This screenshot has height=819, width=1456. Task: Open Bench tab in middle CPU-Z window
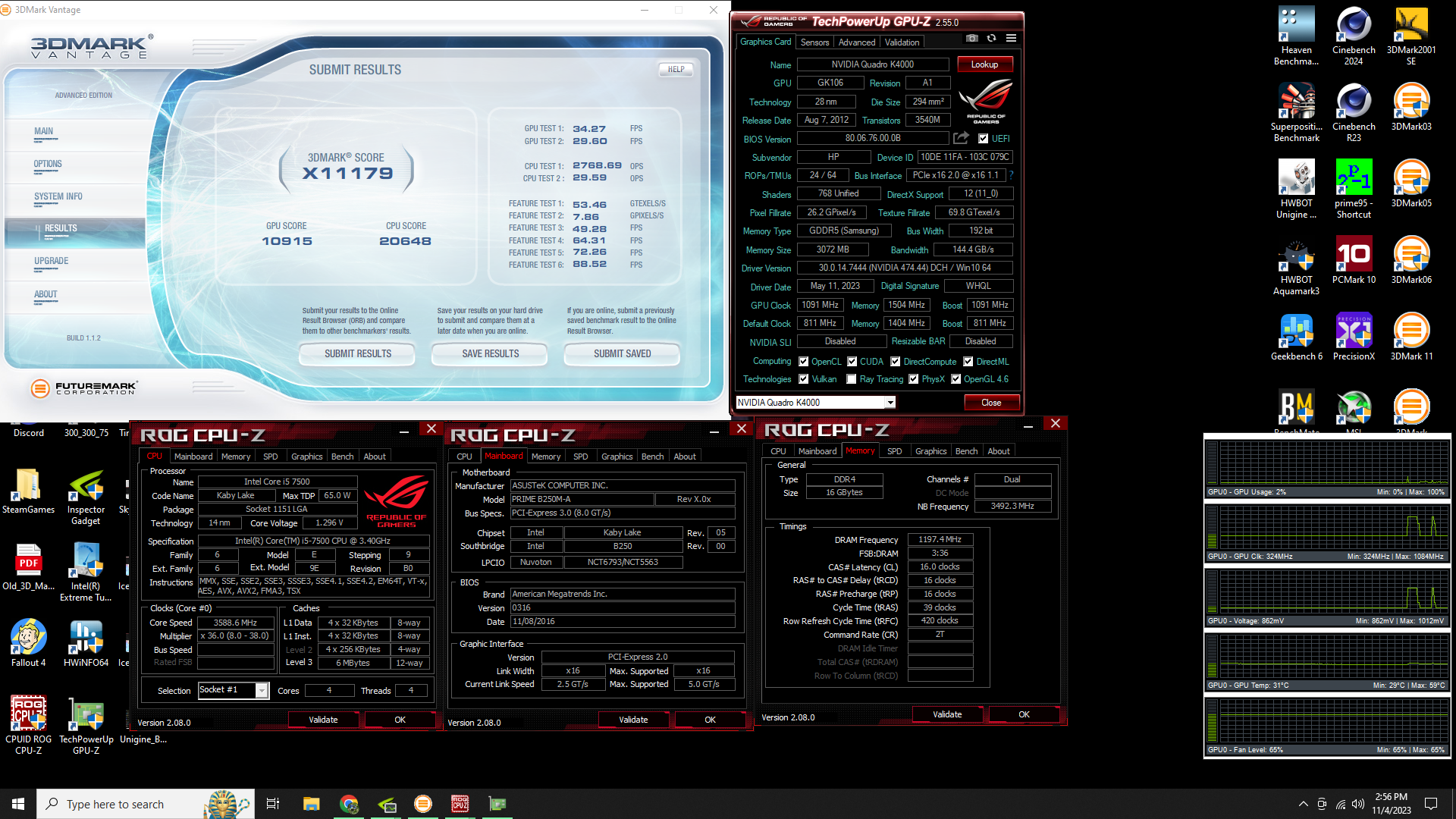[x=652, y=457]
